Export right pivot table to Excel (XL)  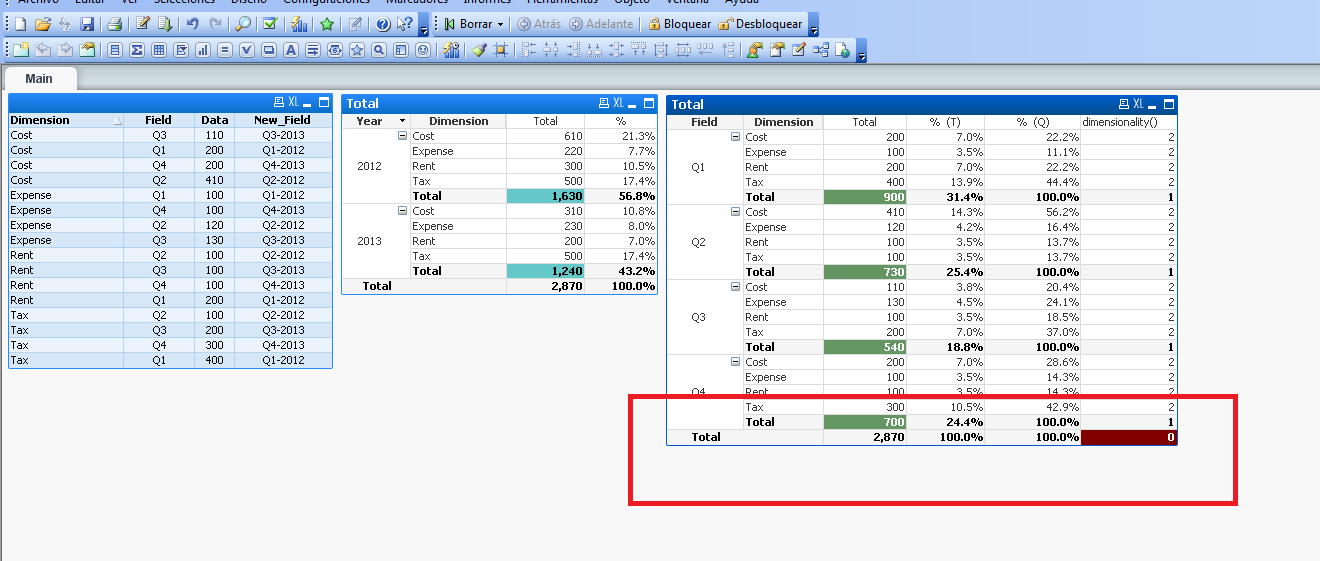pos(1138,104)
